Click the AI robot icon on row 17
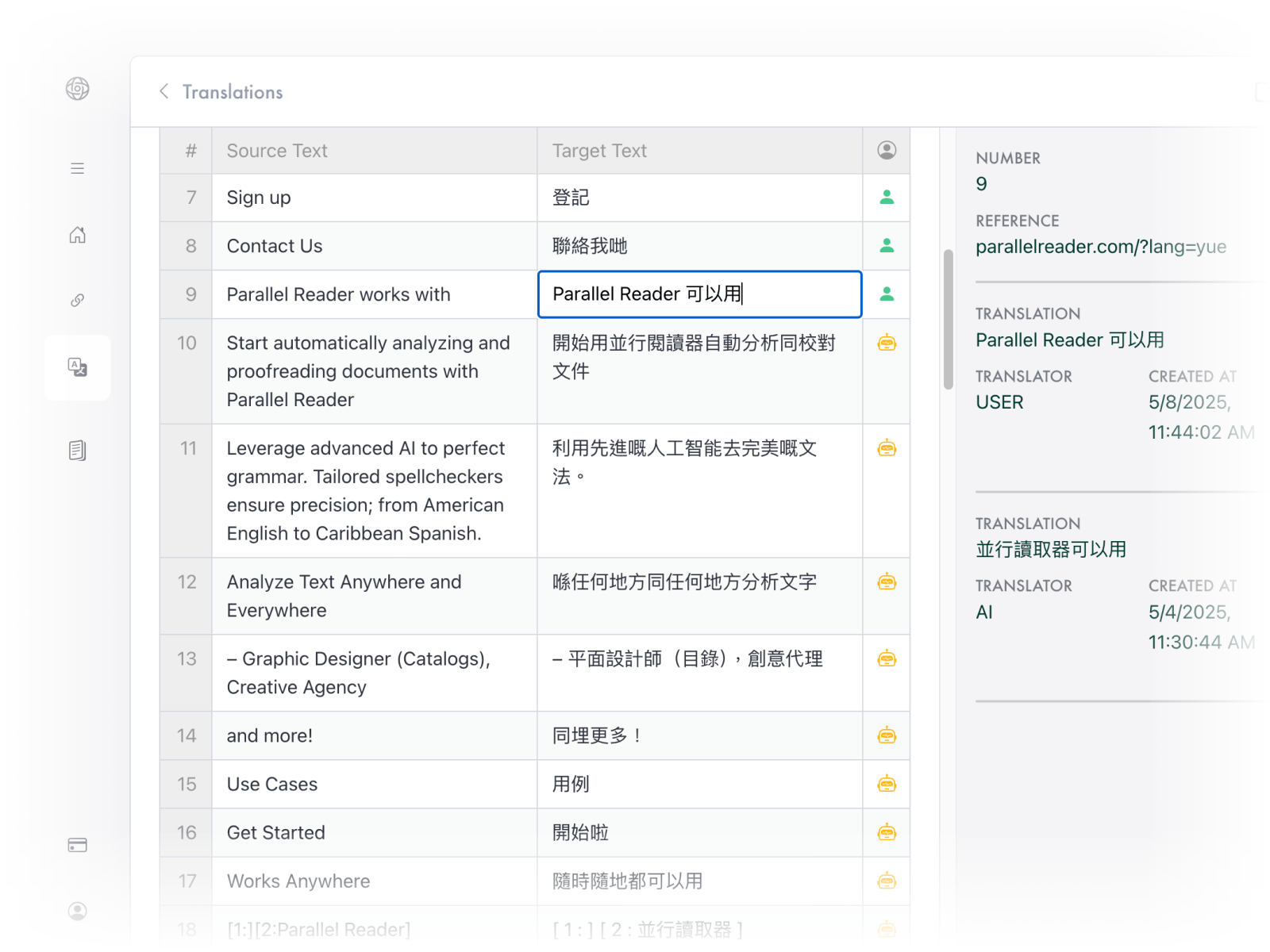 pos(887,881)
